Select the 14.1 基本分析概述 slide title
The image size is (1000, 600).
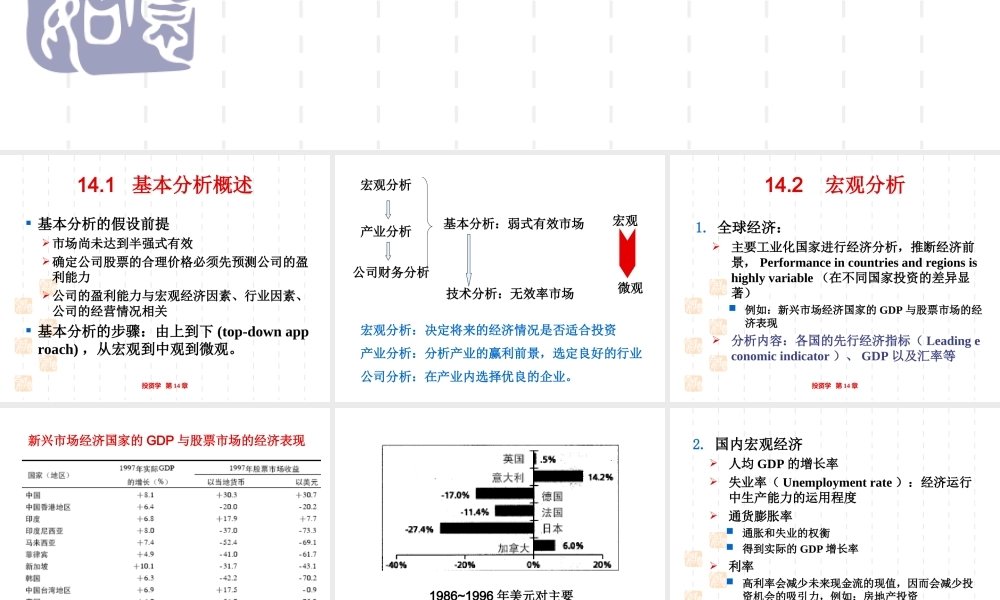point(165,185)
